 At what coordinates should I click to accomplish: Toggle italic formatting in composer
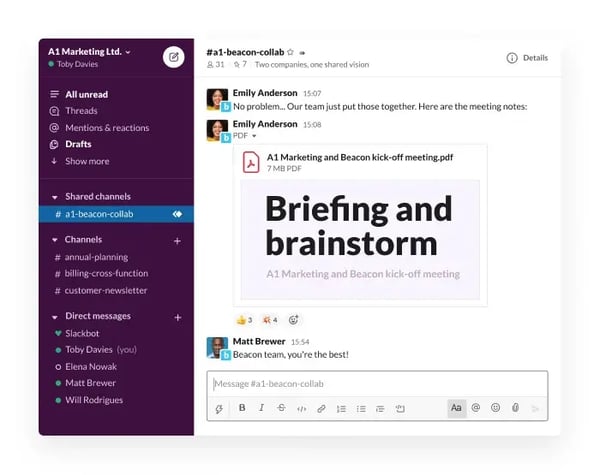pyautogui.click(x=262, y=408)
